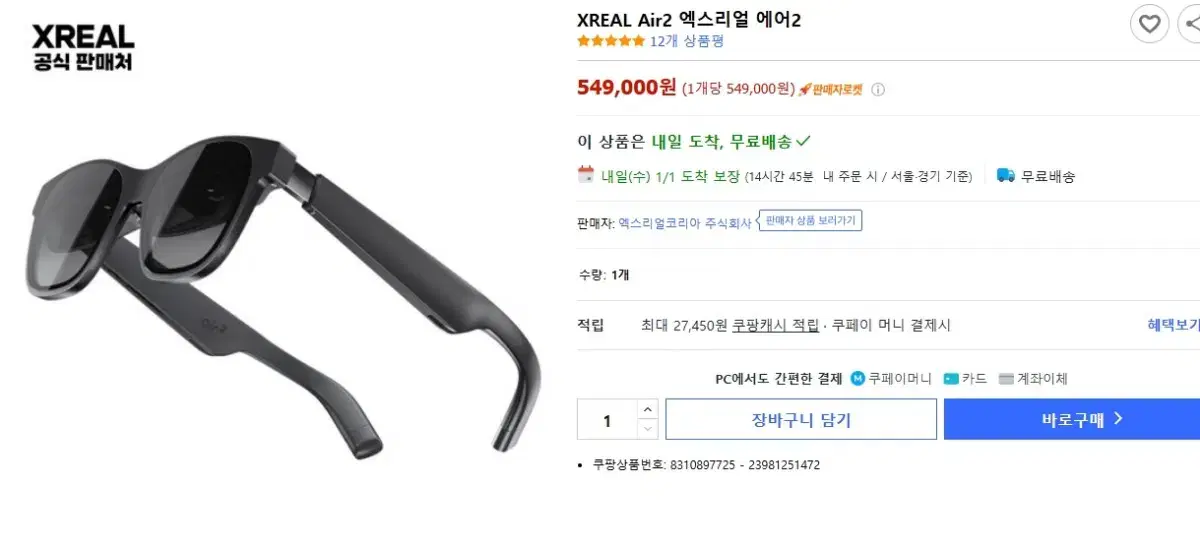Decrease quantity with the down arrow
Screen dimensions: 1200x545
pyautogui.click(x=647, y=429)
